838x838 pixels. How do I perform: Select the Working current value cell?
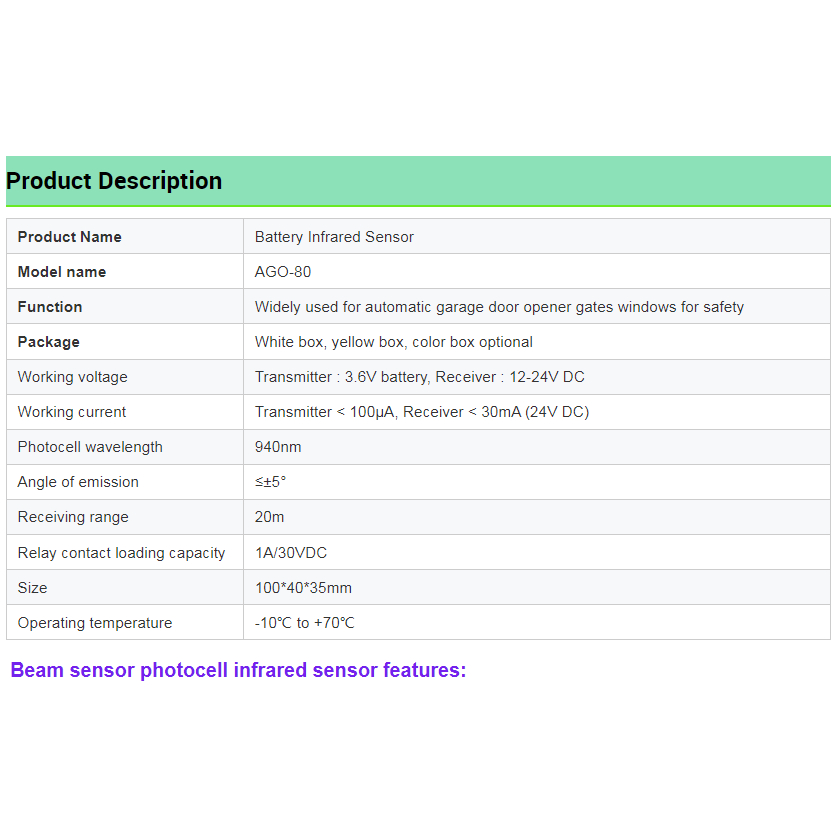pyautogui.click(x=537, y=412)
